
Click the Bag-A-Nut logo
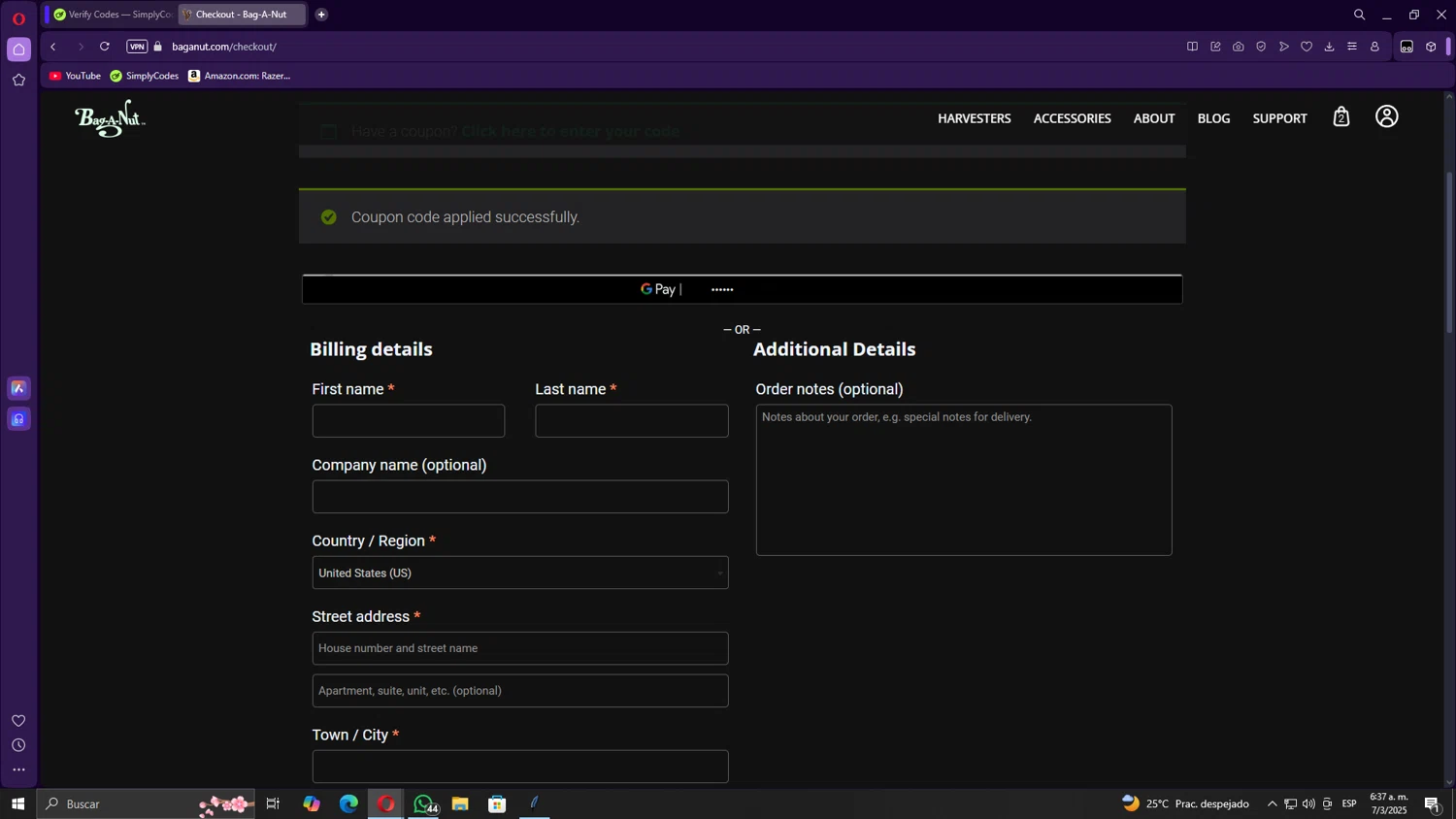(110, 118)
